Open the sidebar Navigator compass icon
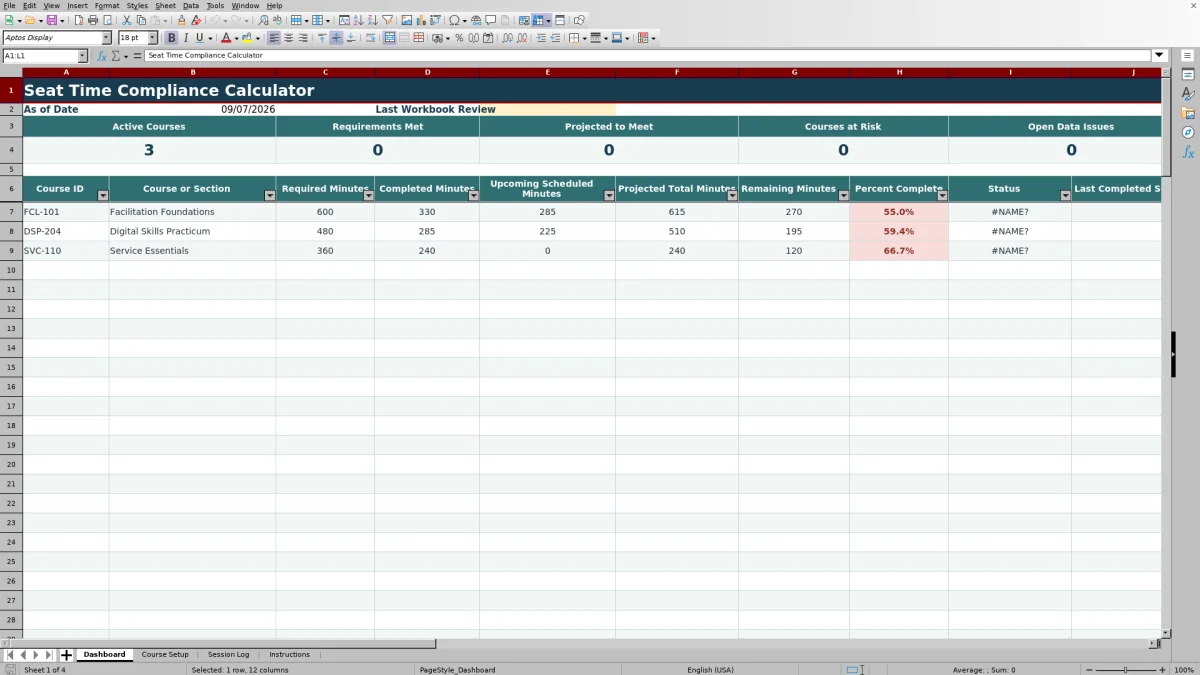Image resolution: width=1200 pixels, height=675 pixels. 1188,132
